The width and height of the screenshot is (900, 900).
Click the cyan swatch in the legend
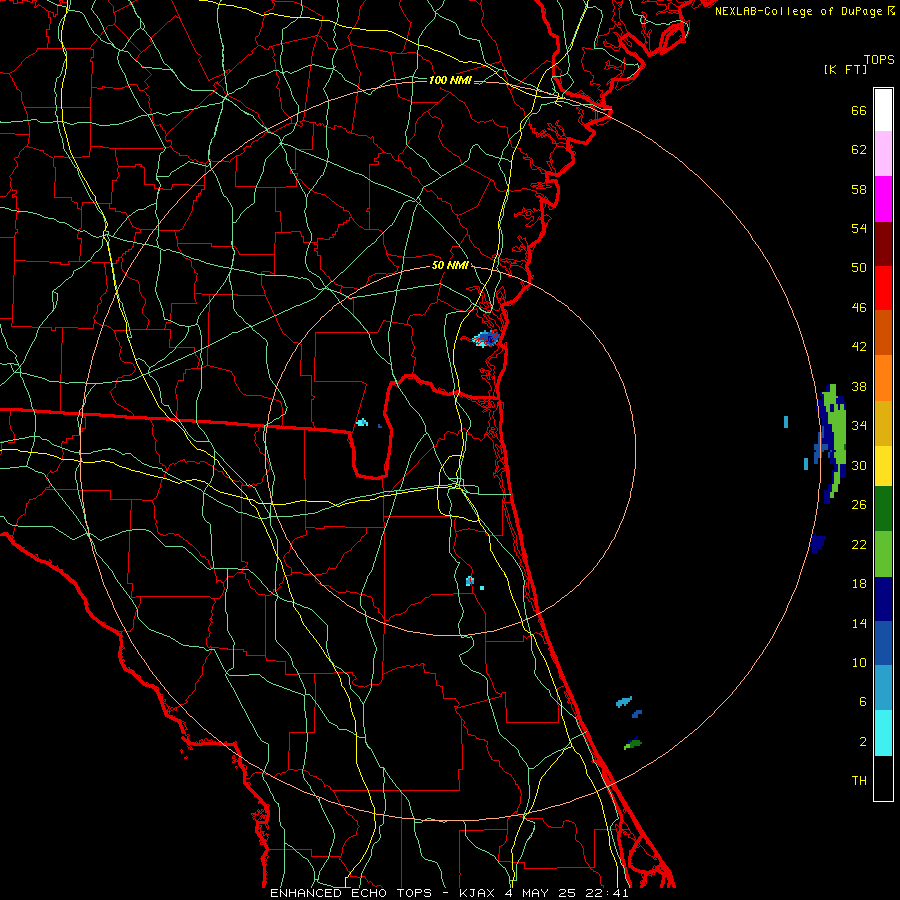883,733
